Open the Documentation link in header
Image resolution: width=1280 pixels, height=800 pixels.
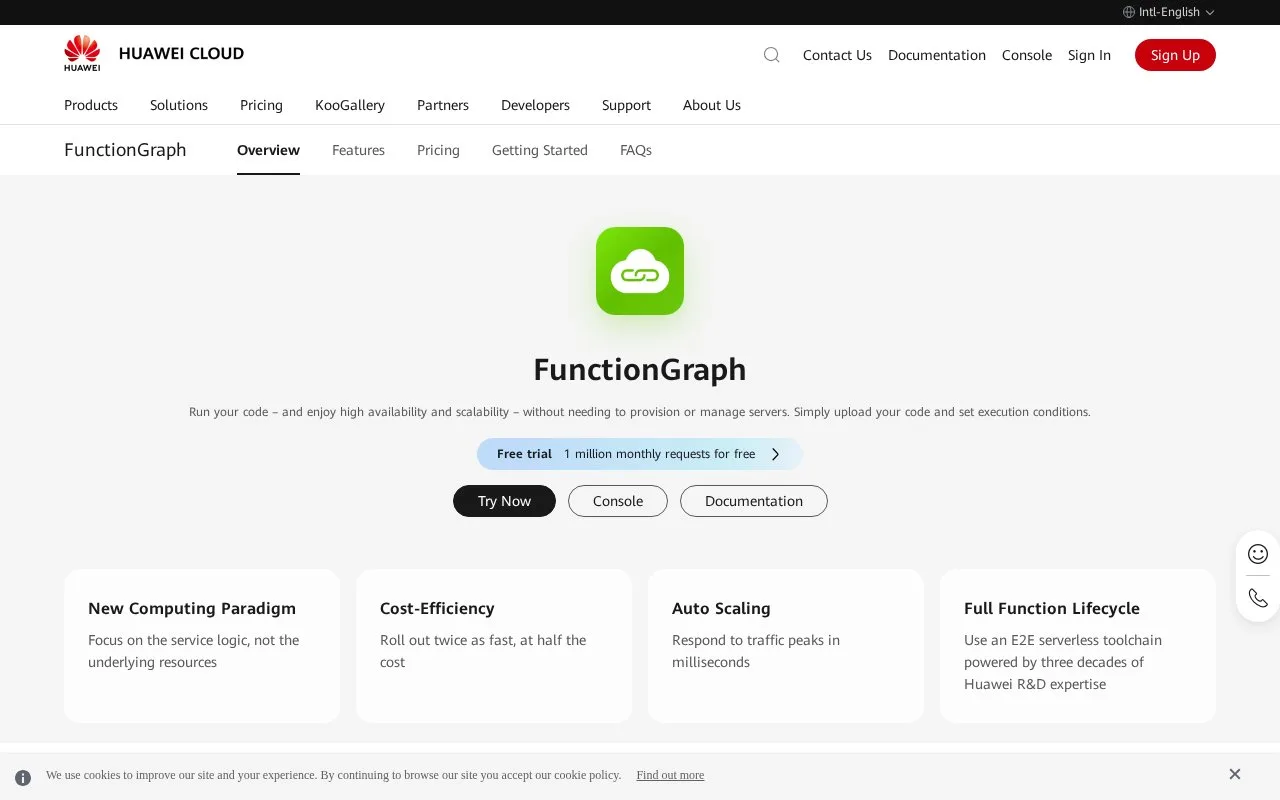(937, 55)
